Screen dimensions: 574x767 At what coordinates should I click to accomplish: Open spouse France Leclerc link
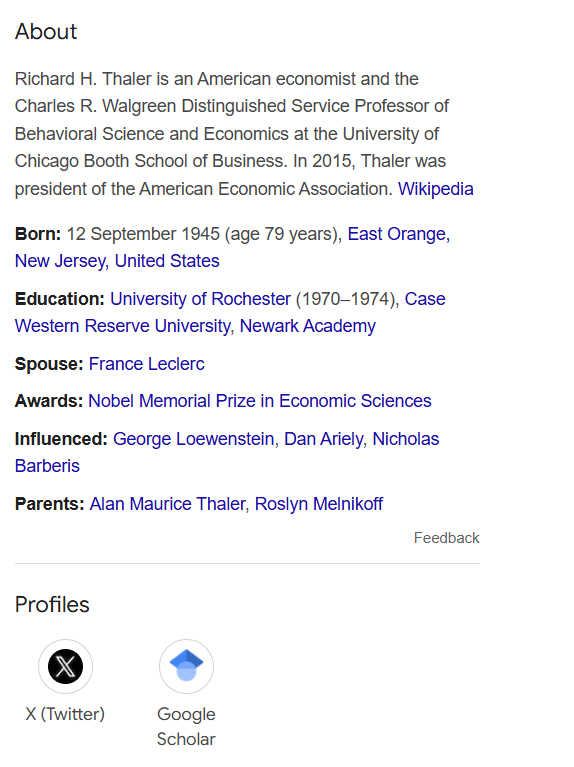coord(146,364)
